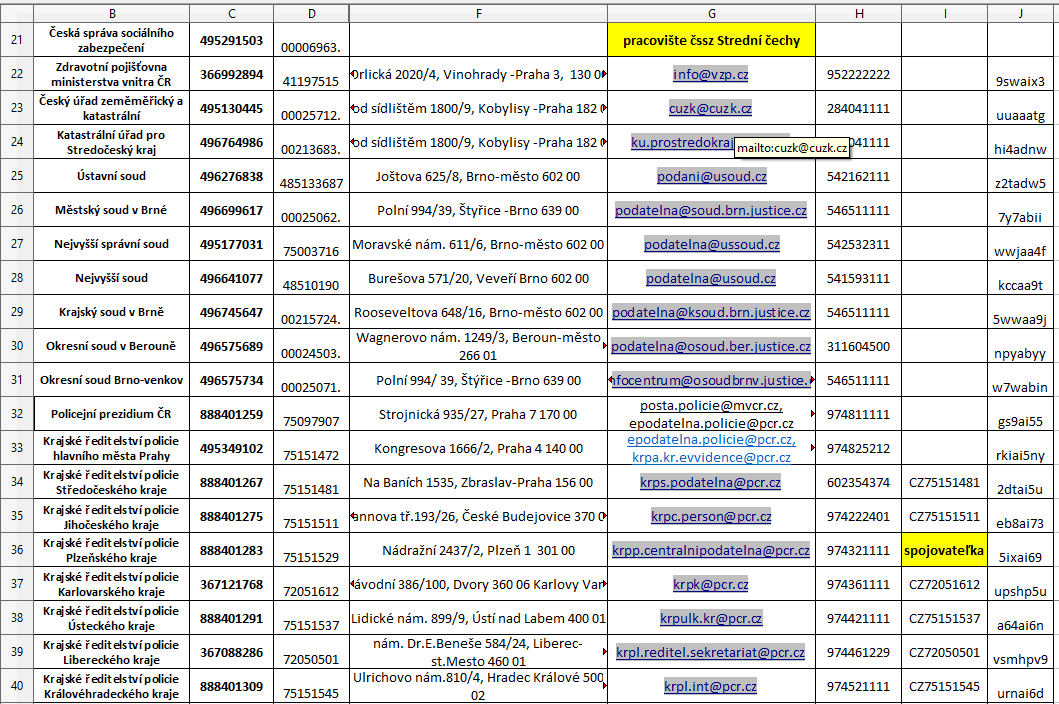
Task: Select column C header
Action: tap(231, 14)
